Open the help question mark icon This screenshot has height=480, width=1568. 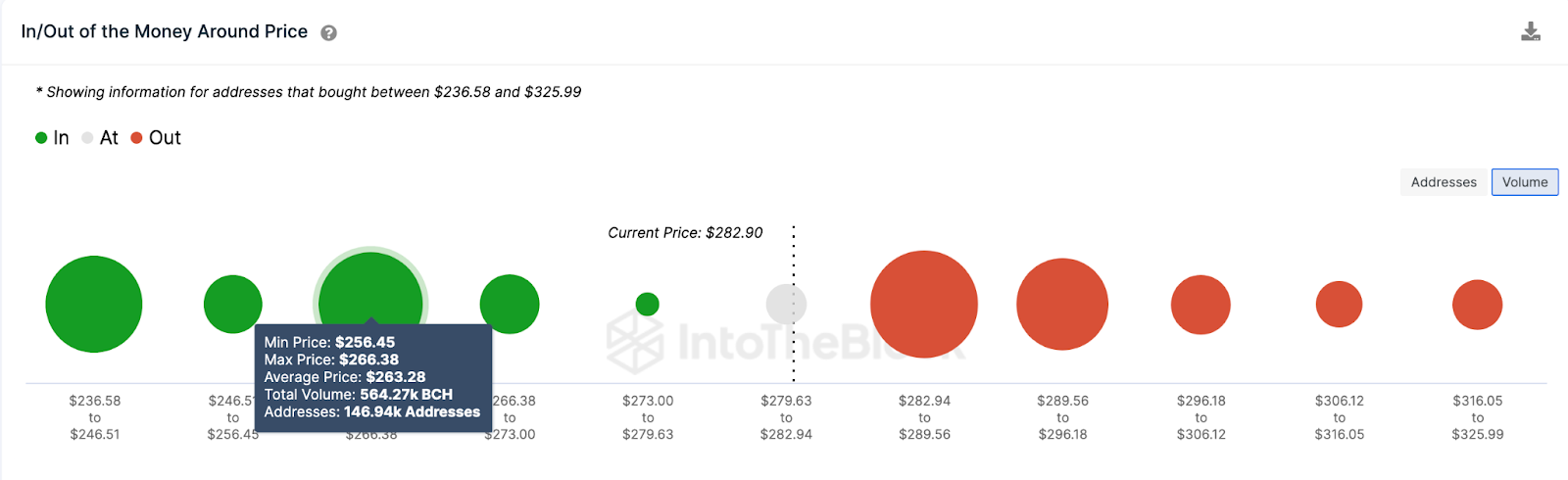329,32
